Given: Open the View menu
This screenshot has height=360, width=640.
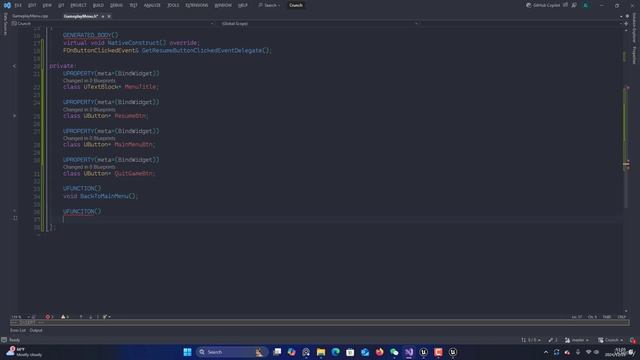Looking at the screenshot, I should click(47, 5).
